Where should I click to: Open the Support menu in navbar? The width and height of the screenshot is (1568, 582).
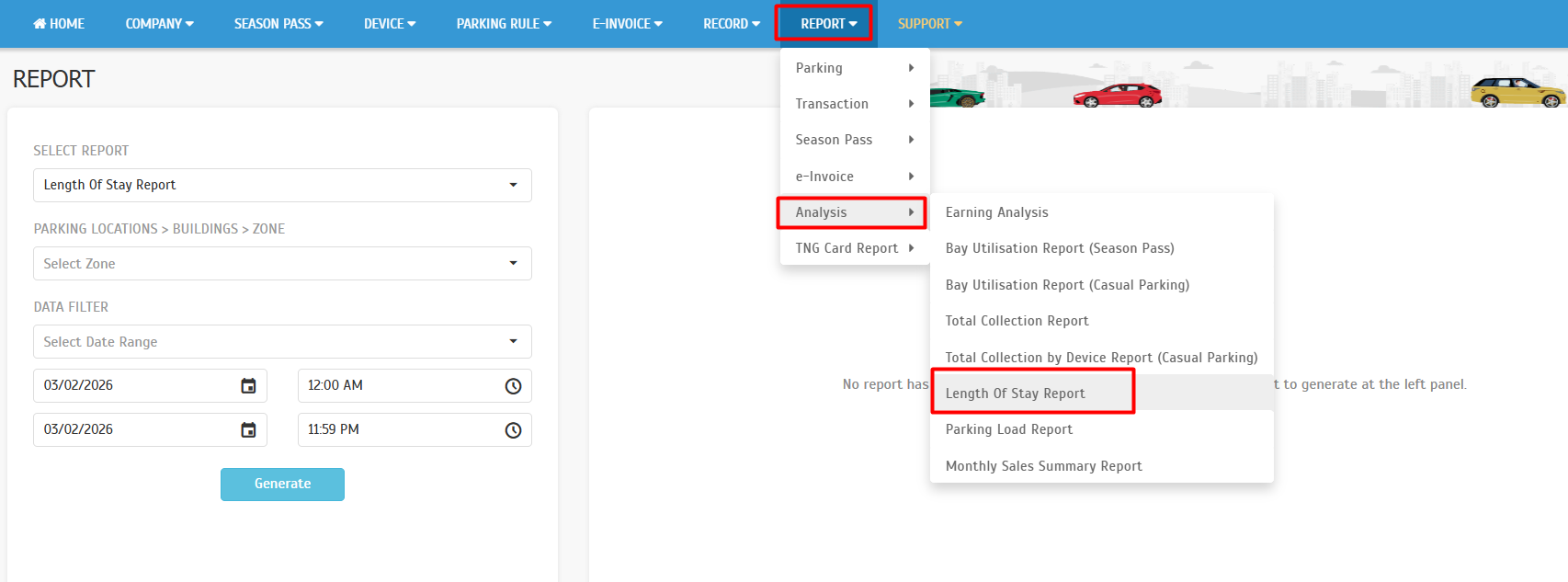pyautogui.click(x=929, y=24)
